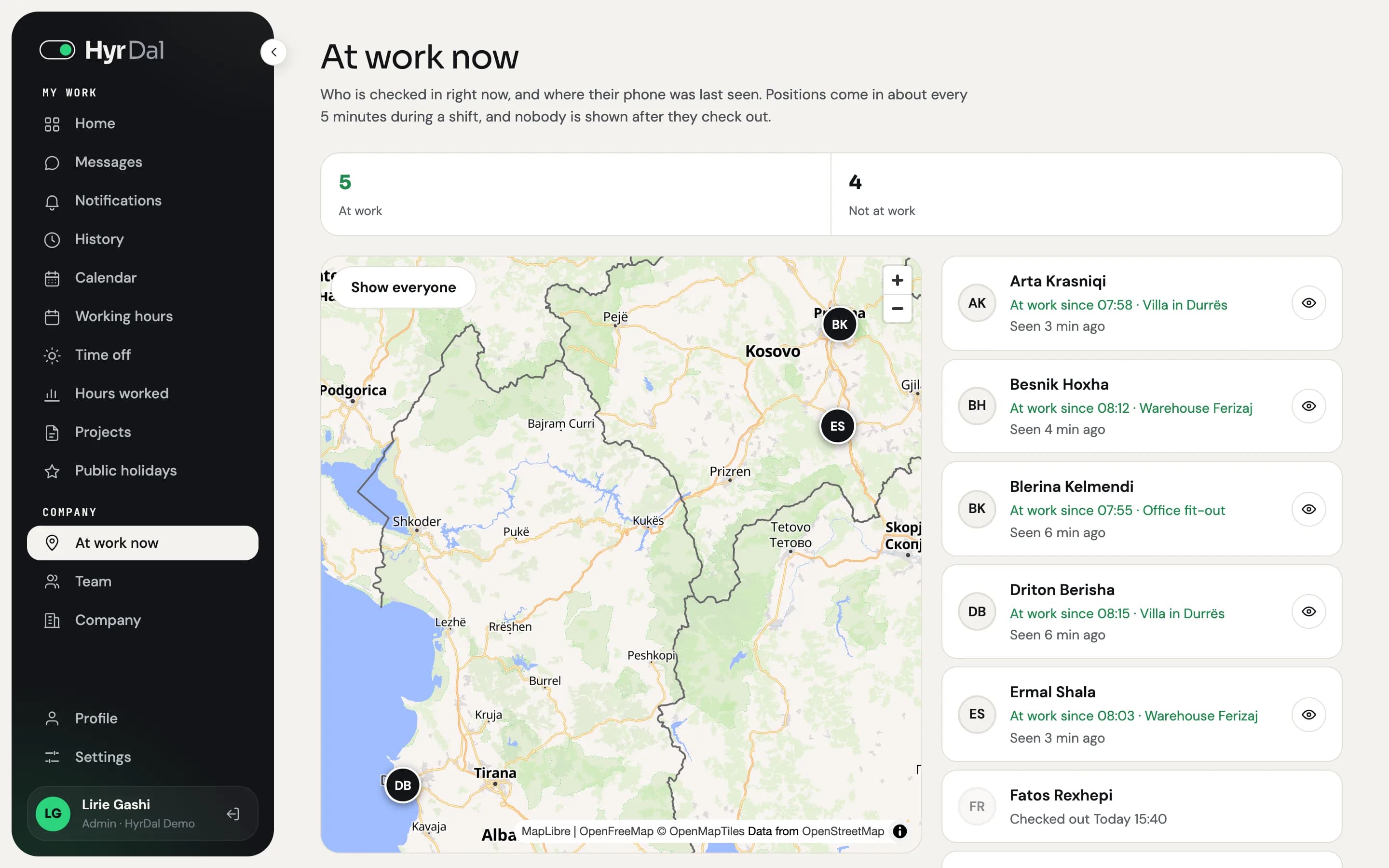Toggle visibility eye for Besnik Hoxha
Screen dimensions: 1389x868
(1308, 406)
